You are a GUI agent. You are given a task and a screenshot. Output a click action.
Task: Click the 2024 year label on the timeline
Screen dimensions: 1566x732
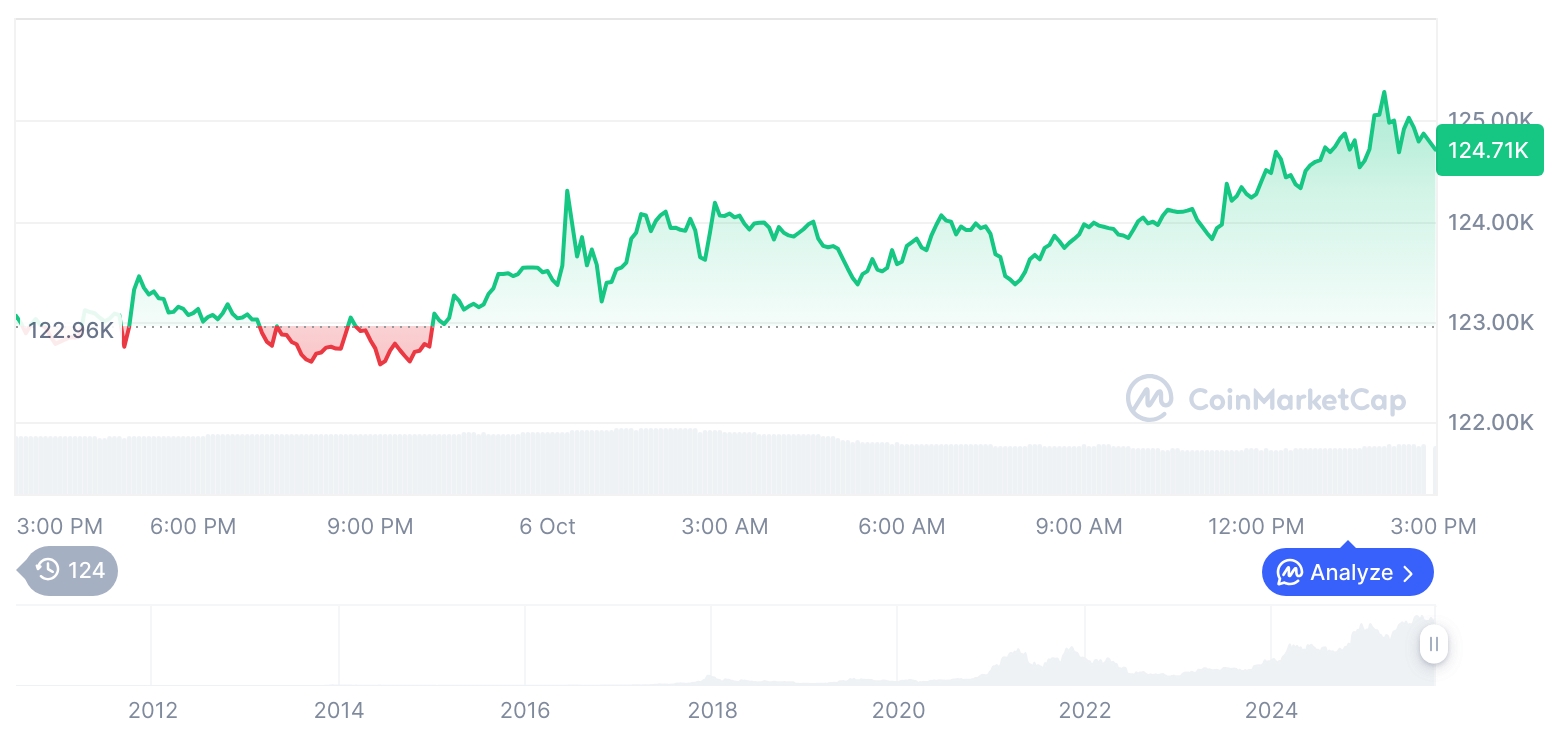[x=1271, y=711]
